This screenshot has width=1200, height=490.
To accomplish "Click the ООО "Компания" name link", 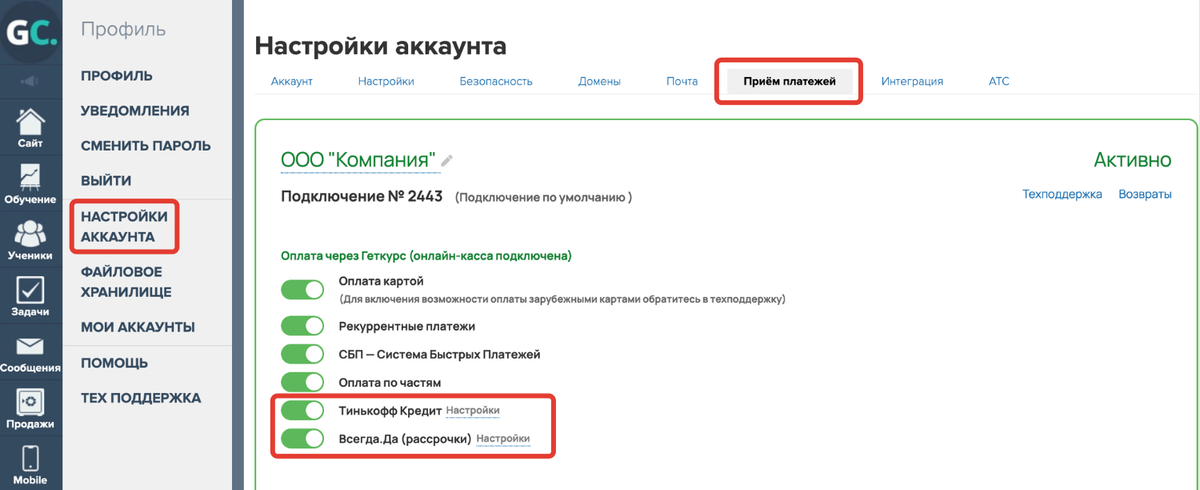I will (359, 160).
